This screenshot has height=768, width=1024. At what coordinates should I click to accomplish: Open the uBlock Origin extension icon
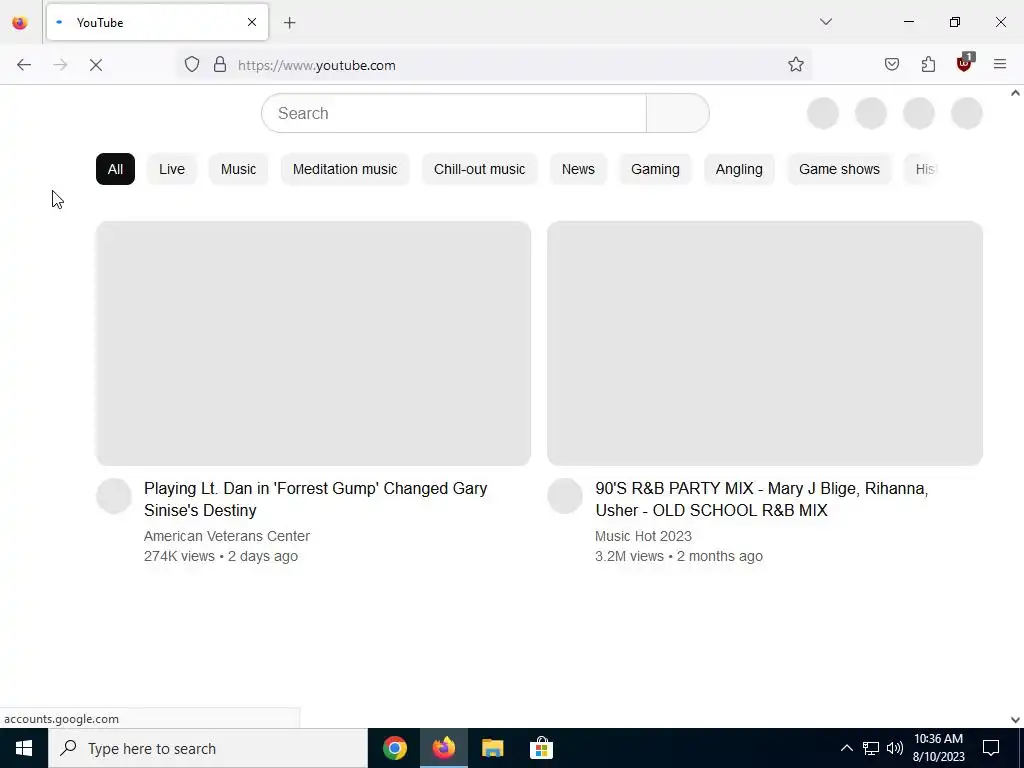[x=964, y=63]
